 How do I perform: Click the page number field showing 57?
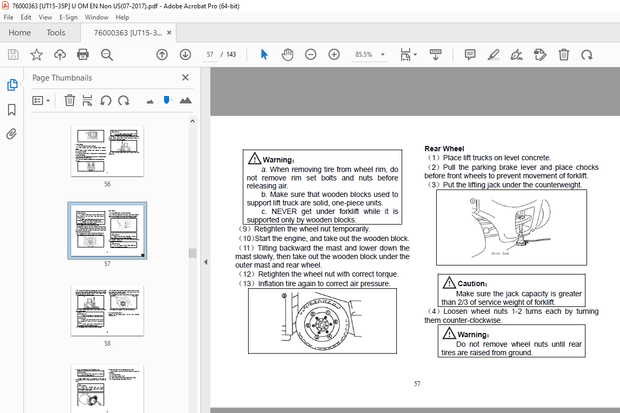210,55
